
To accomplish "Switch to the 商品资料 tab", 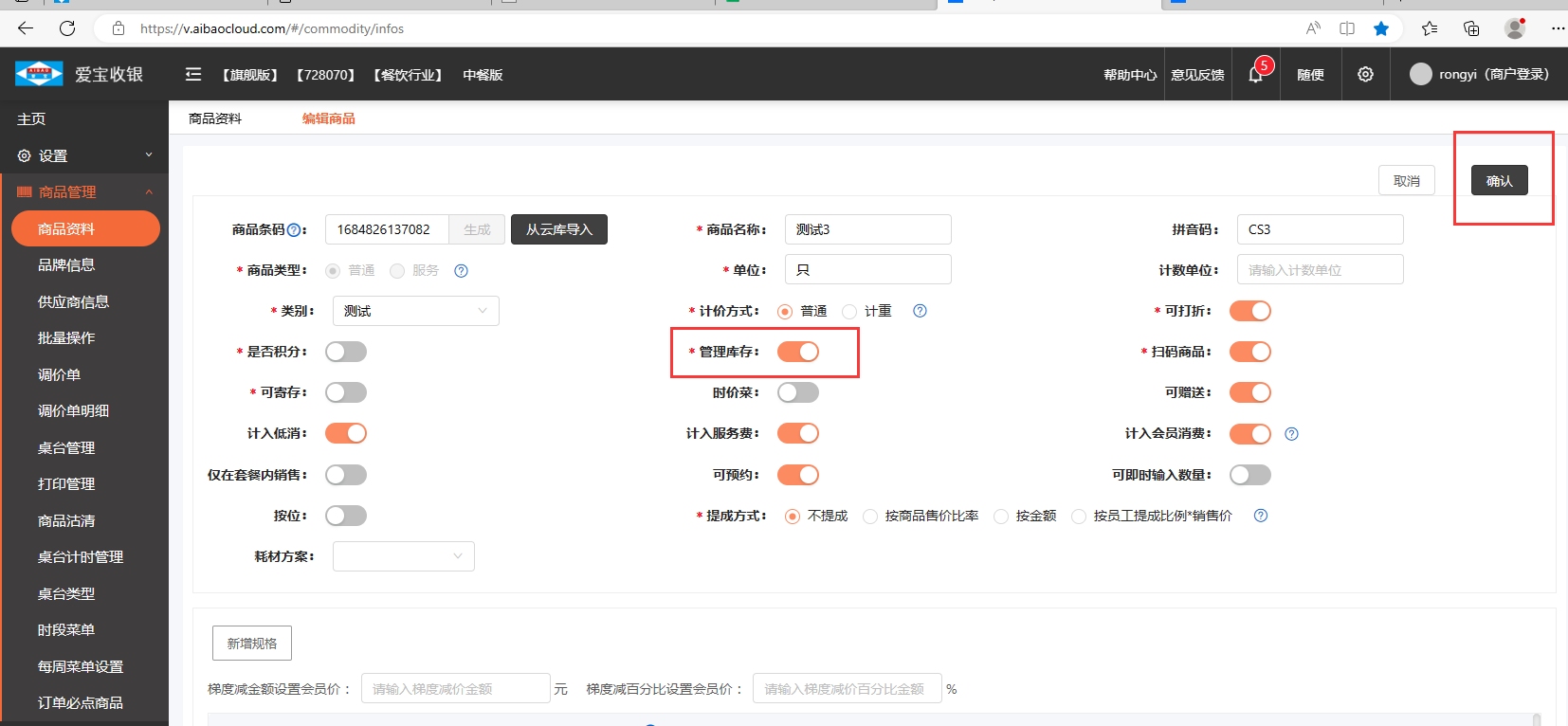I will pos(215,118).
